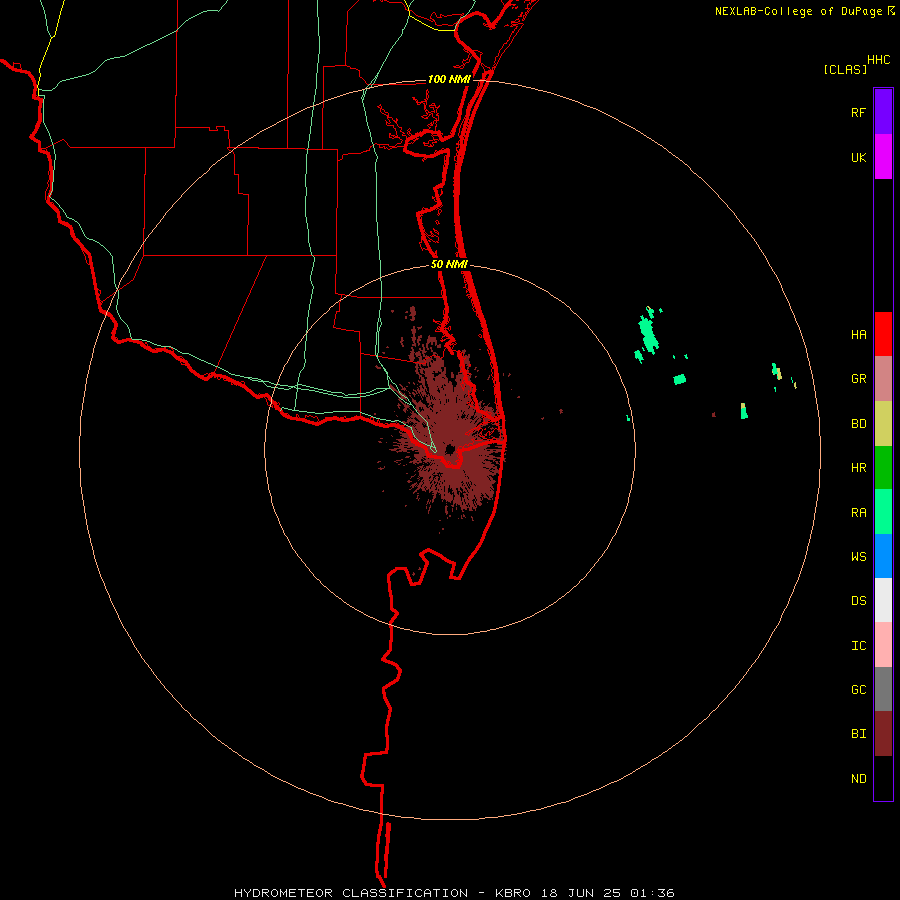
Task: Click the DS white legend swatch
Action: [883, 600]
